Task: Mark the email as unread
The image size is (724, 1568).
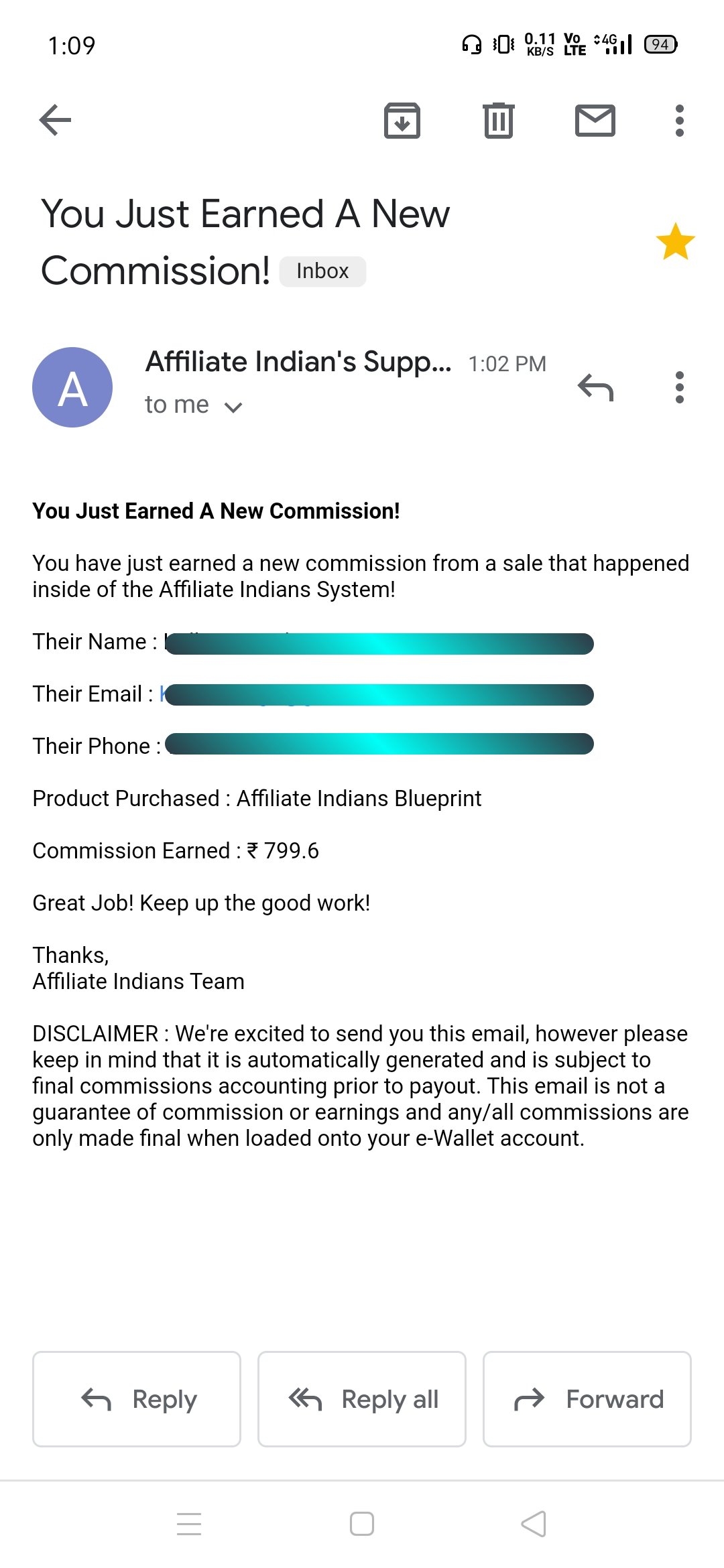Action: click(595, 121)
